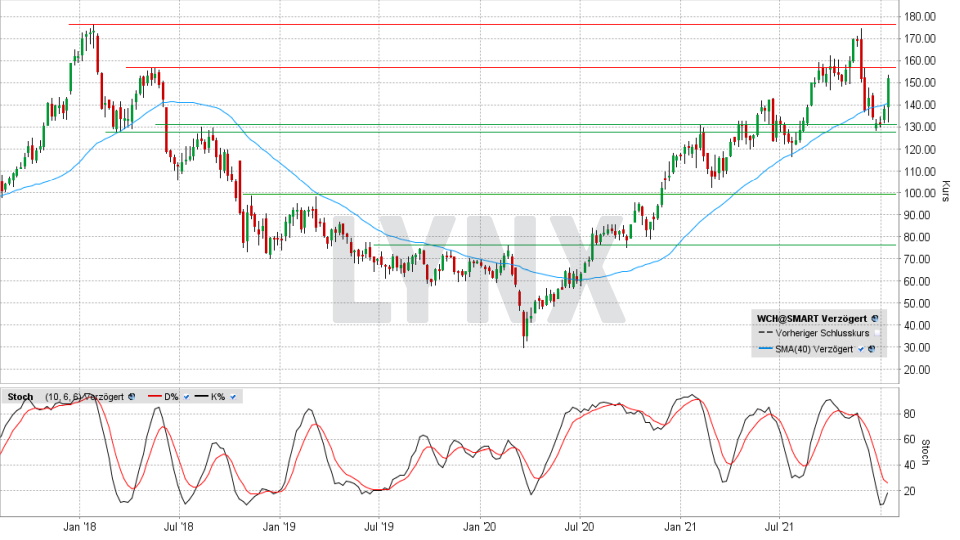Enable the Vorheriger Schlusskurs checkbox
Viewport: 960px width, 540px height.
877,333
